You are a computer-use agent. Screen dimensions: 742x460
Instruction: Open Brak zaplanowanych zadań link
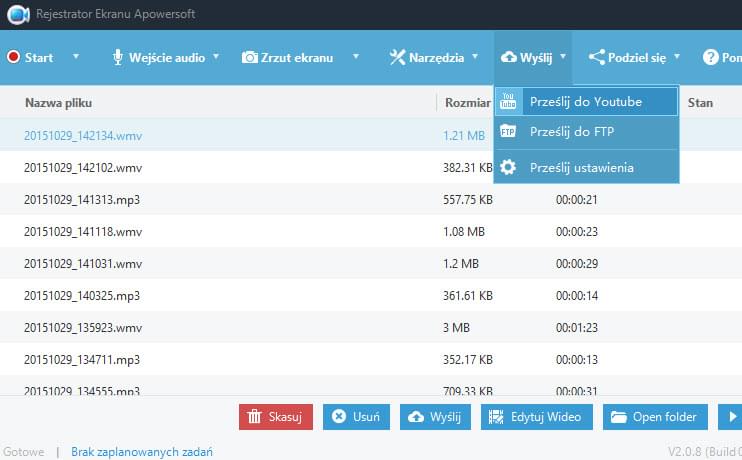141,452
